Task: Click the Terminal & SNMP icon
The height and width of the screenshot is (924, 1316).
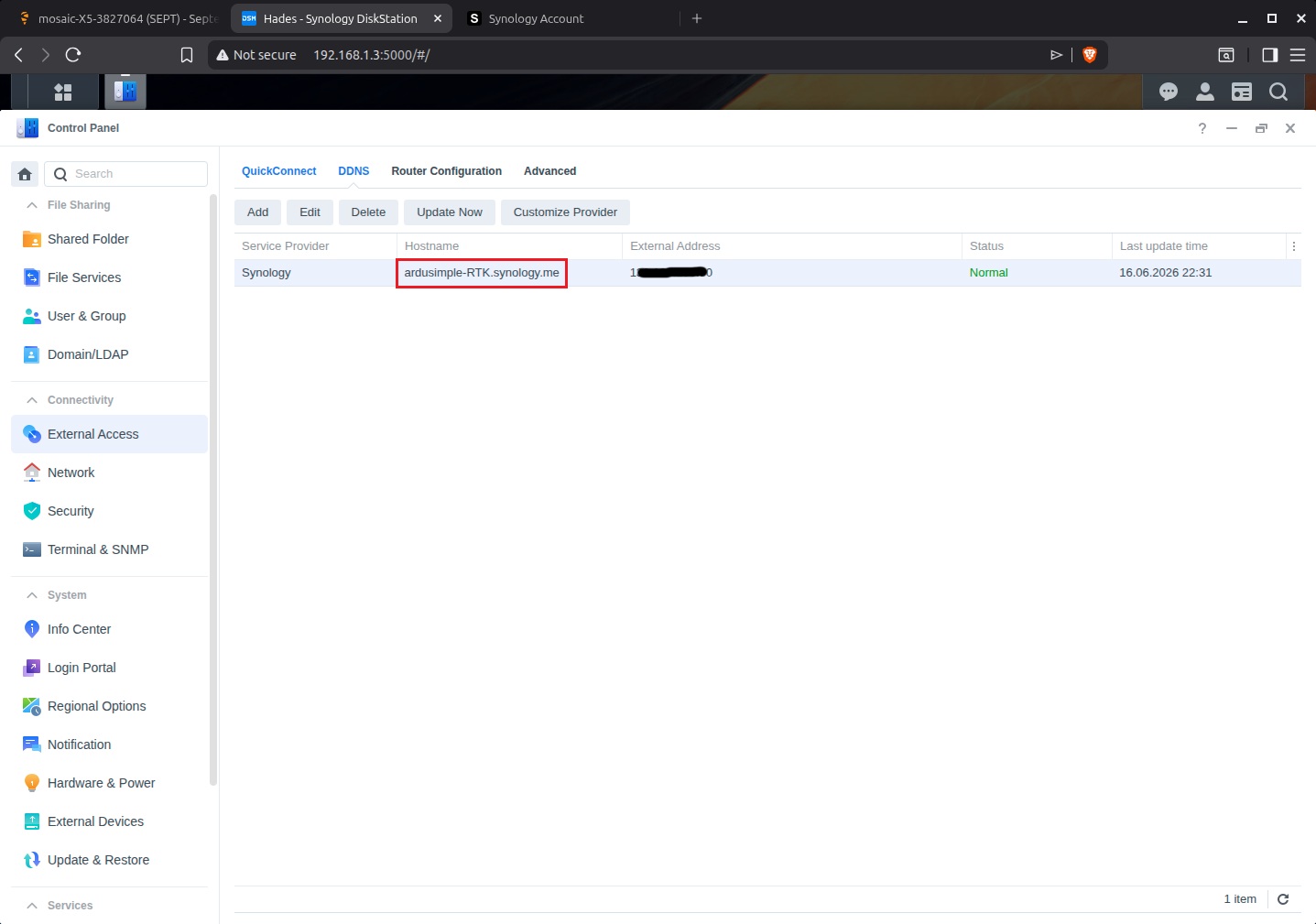Action: (31, 549)
